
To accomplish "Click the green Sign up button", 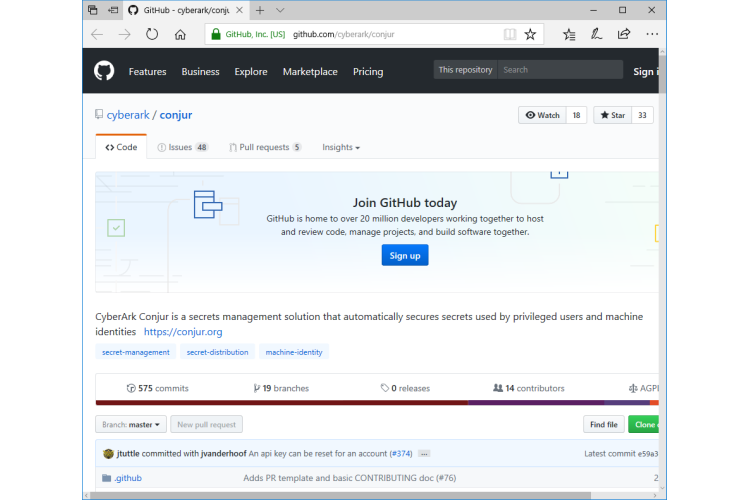I will coord(404,255).
